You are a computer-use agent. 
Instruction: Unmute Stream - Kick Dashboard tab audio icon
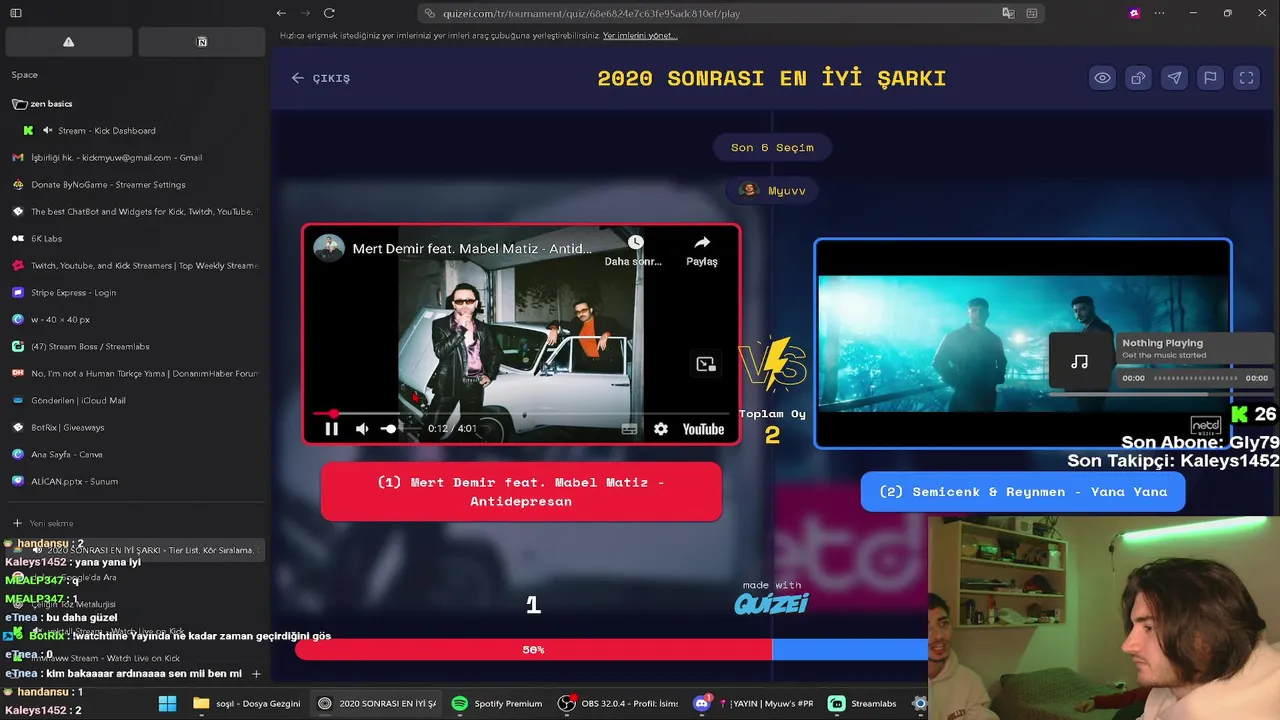coord(47,131)
